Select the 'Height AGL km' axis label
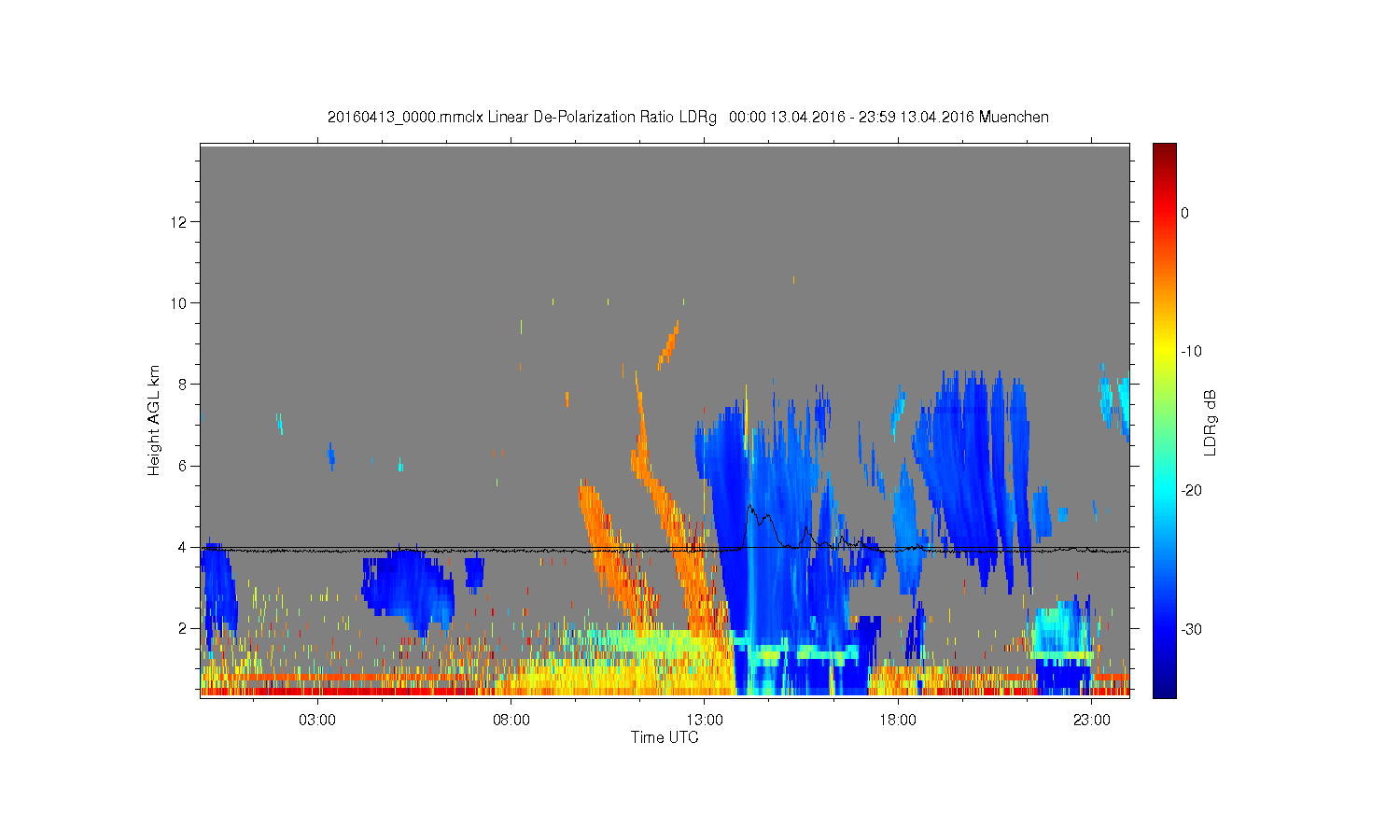The height and width of the screenshot is (840, 1400). pyautogui.click(x=154, y=420)
